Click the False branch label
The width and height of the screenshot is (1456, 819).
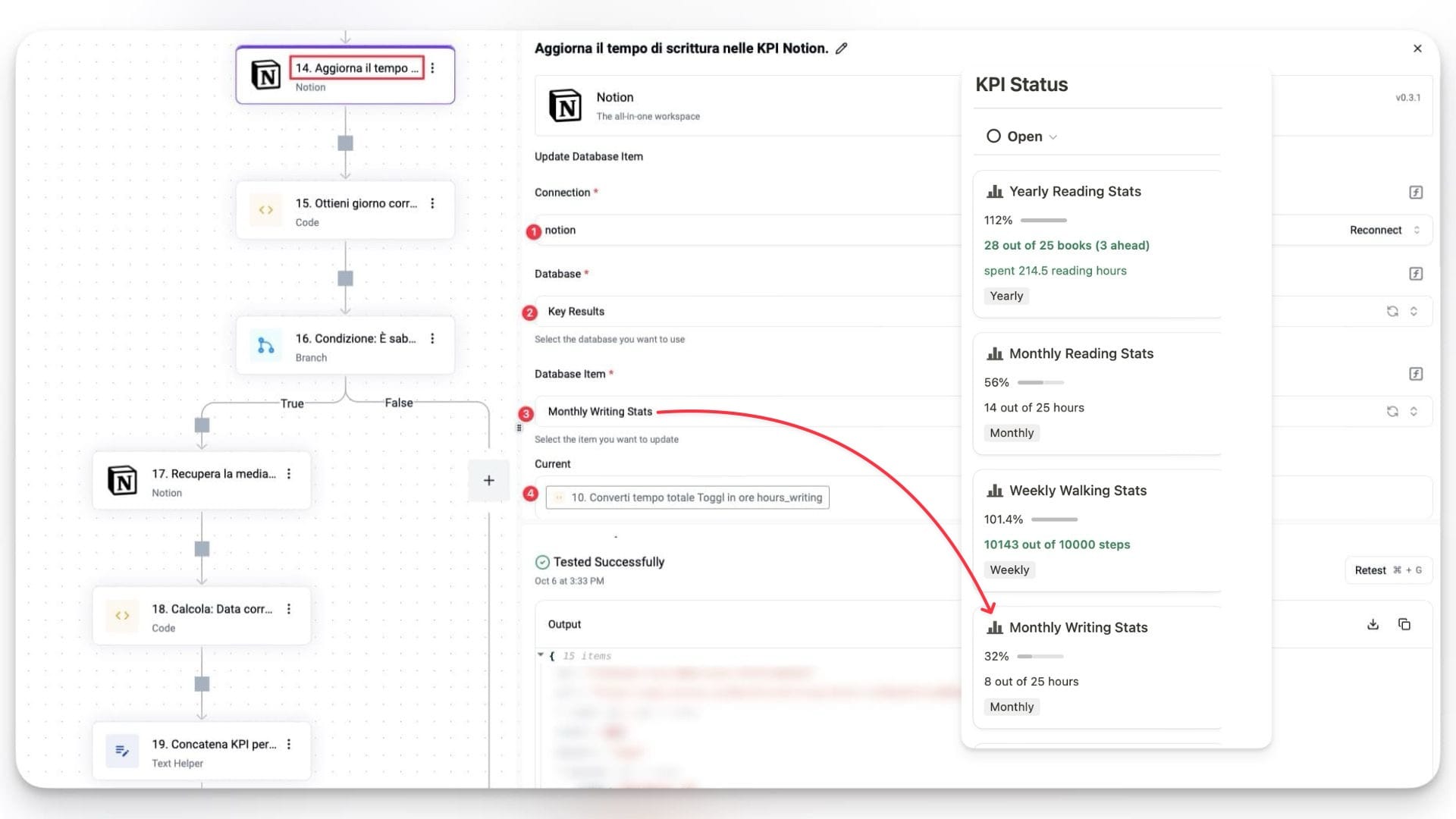(x=399, y=403)
